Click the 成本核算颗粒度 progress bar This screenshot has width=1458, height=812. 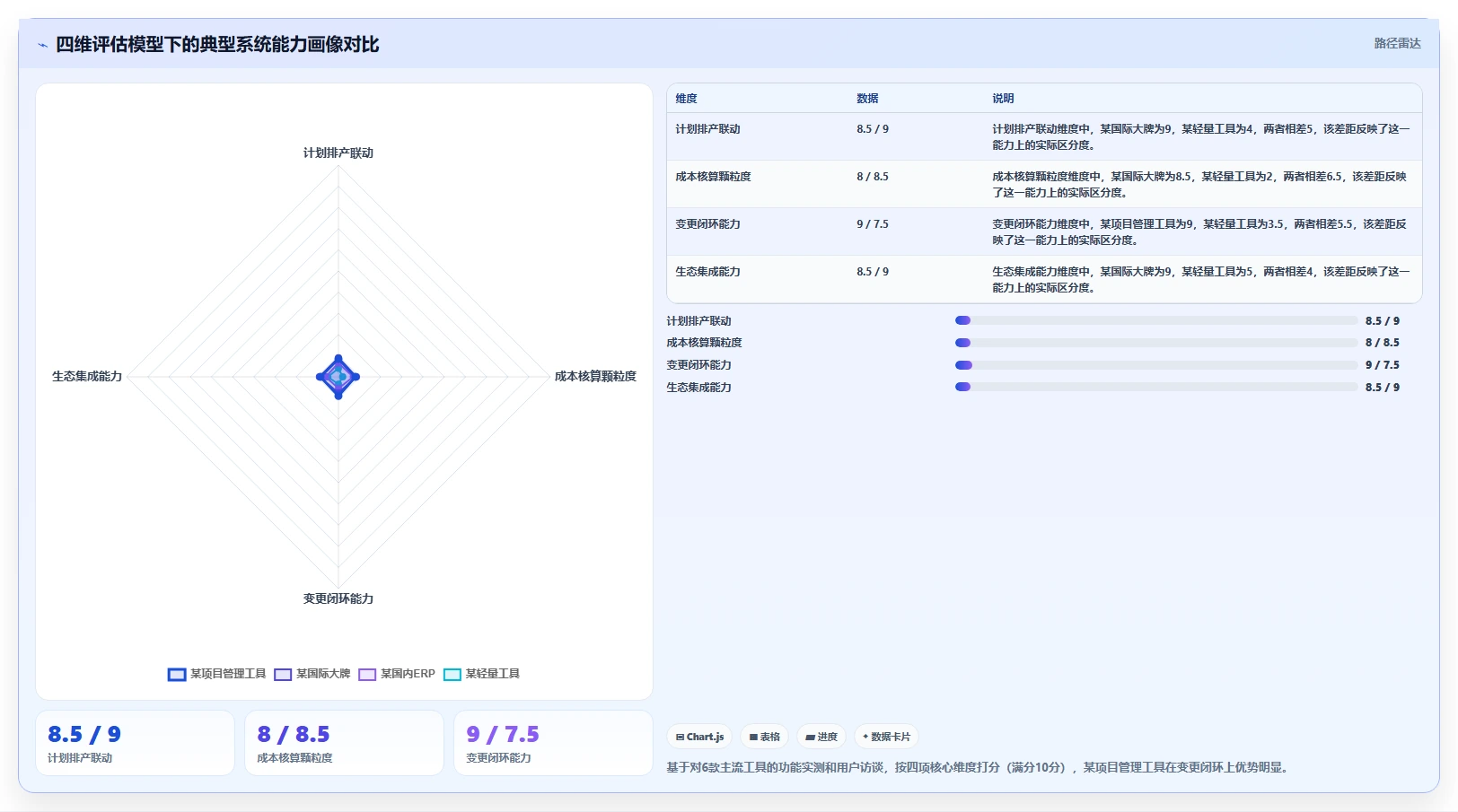click(1156, 343)
